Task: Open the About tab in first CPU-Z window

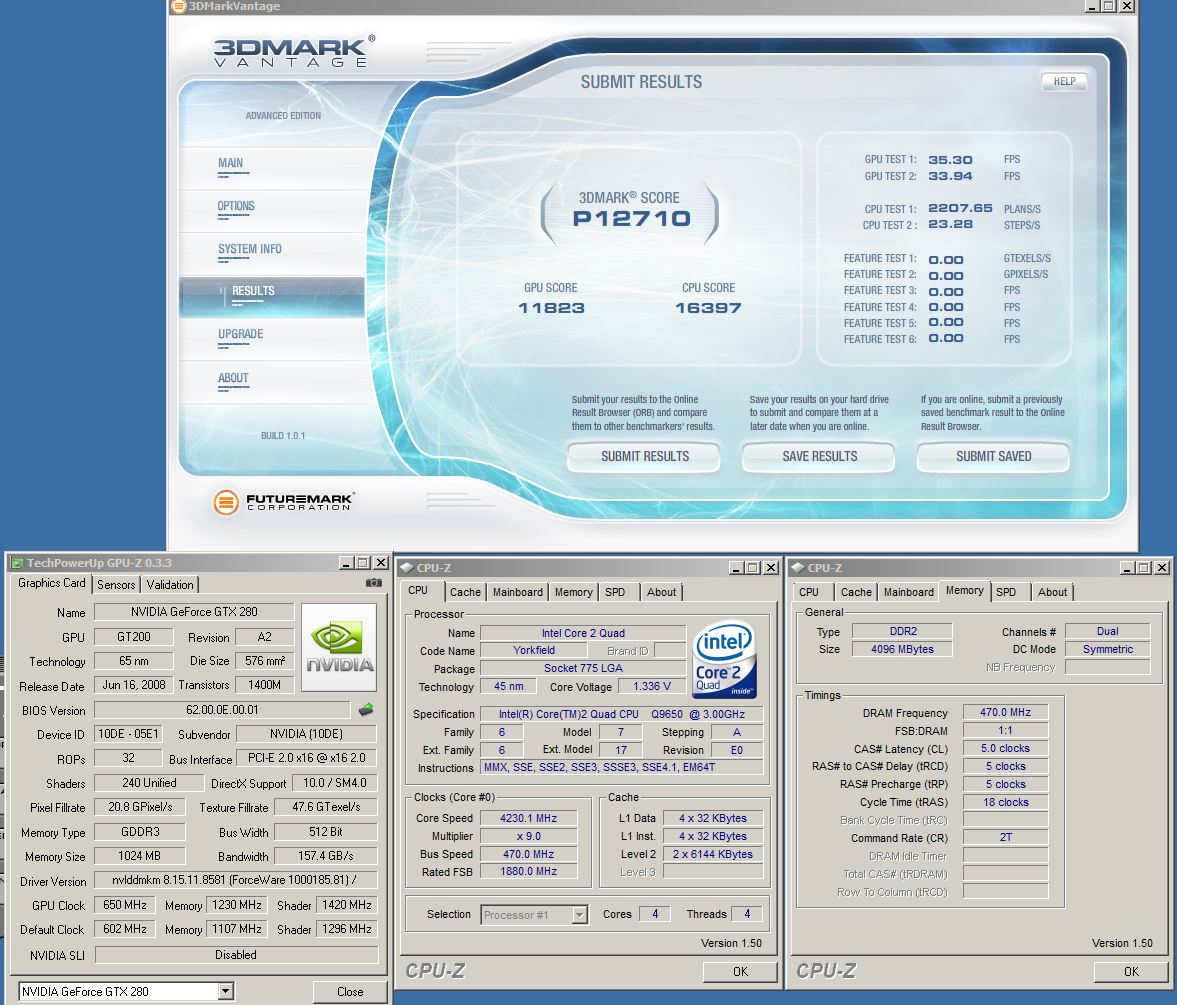Action: [x=661, y=592]
